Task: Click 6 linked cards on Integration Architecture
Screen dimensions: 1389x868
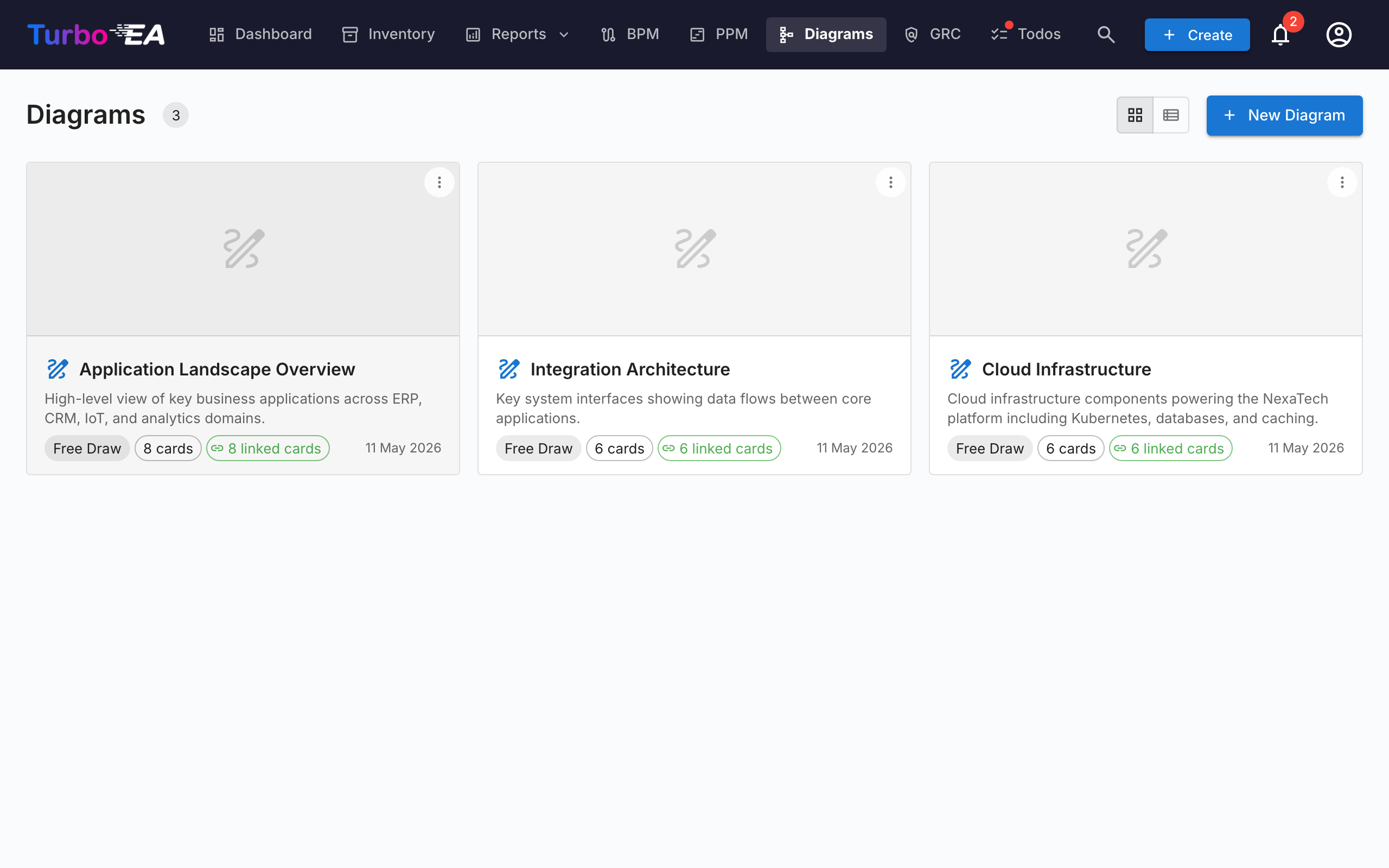Action: (x=719, y=448)
